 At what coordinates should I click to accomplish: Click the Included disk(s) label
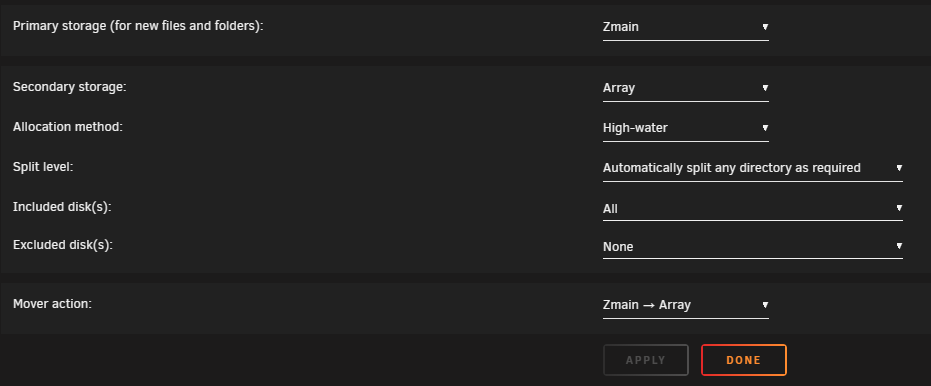pyautogui.click(x=62, y=207)
